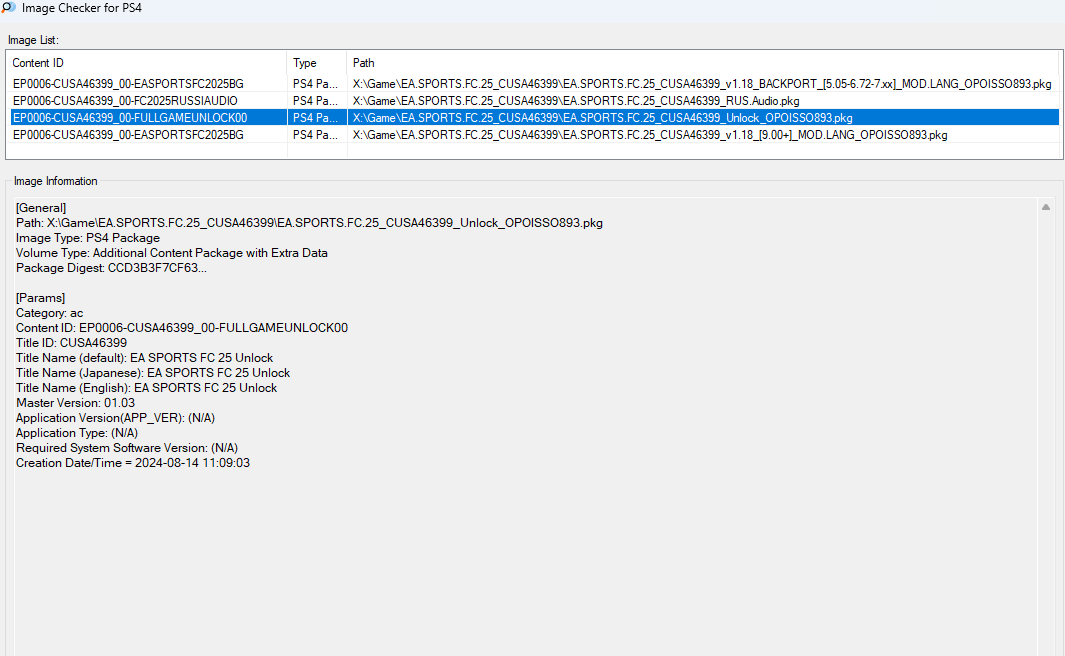This screenshot has height=656, width=1065.
Task: Select the v1.18_[9.00+] MOD.LANG package path
Action: tap(650, 135)
